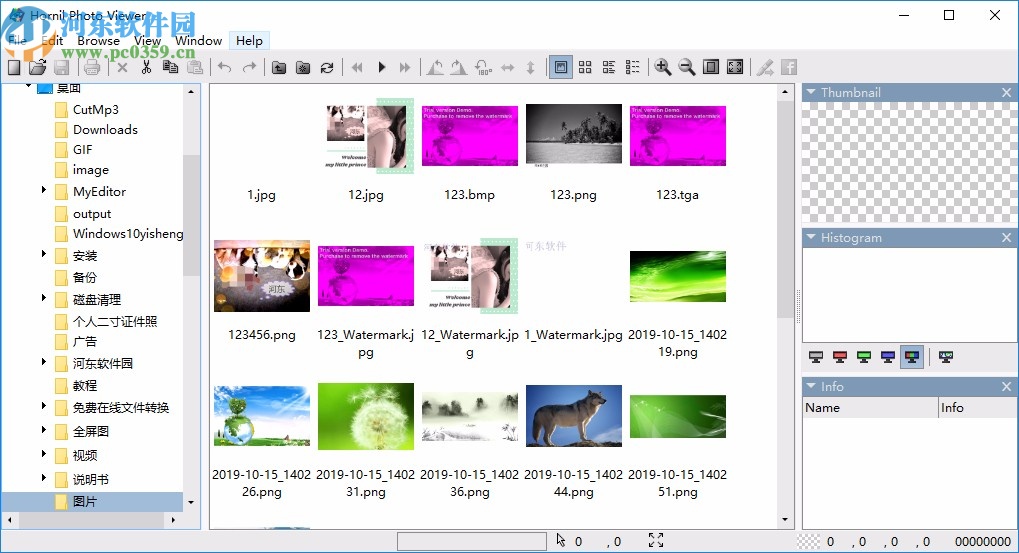The image size is (1019, 553).
Task: Expand the 全屏图 folder node
Action: [x=44, y=430]
